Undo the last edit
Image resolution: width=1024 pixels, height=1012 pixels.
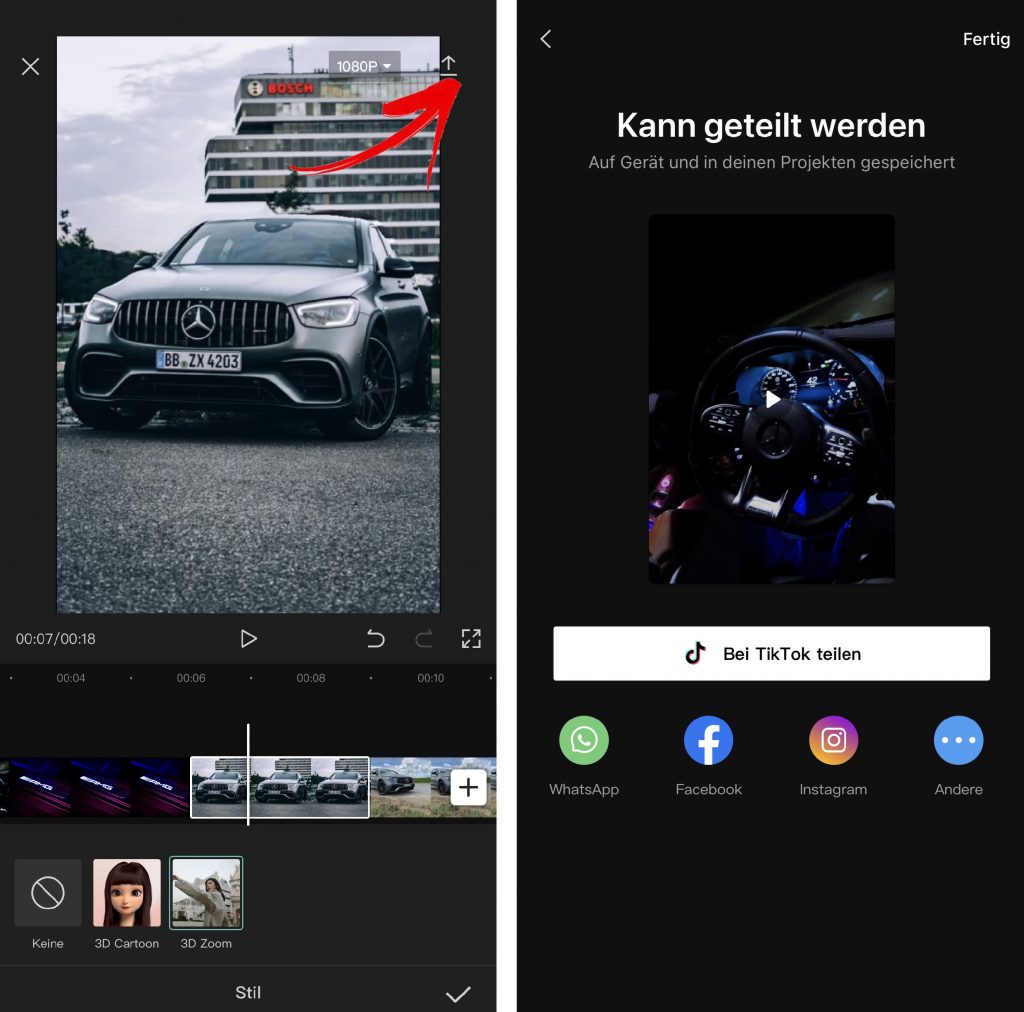point(376,639)
